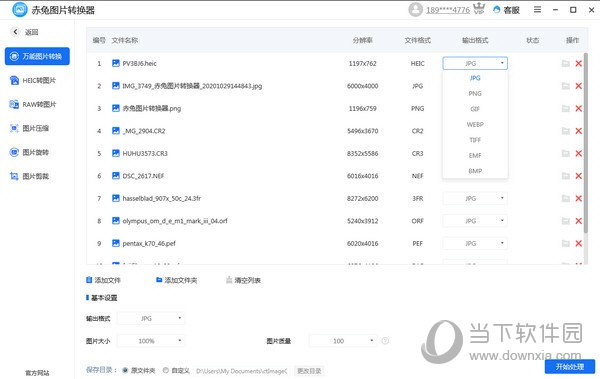Open the hamburger menu in title bar

(x=538, y=10)
